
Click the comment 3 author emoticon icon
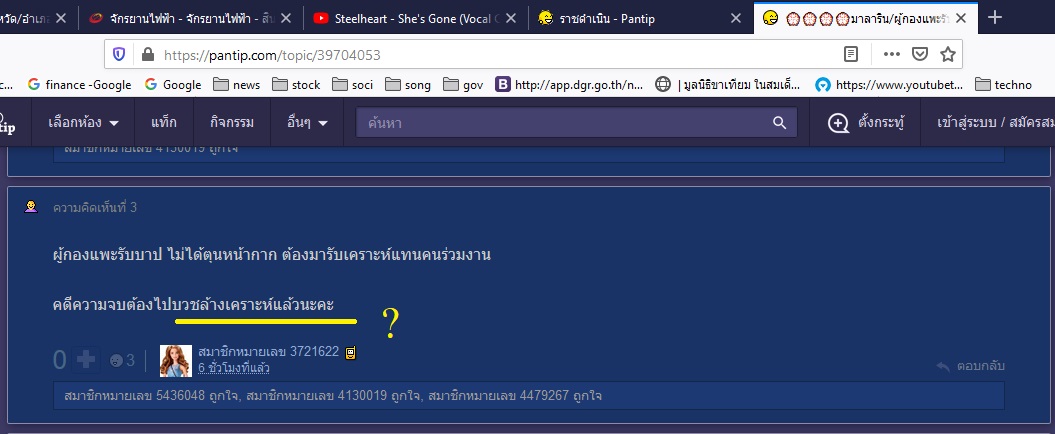click(x=31, y=207)
